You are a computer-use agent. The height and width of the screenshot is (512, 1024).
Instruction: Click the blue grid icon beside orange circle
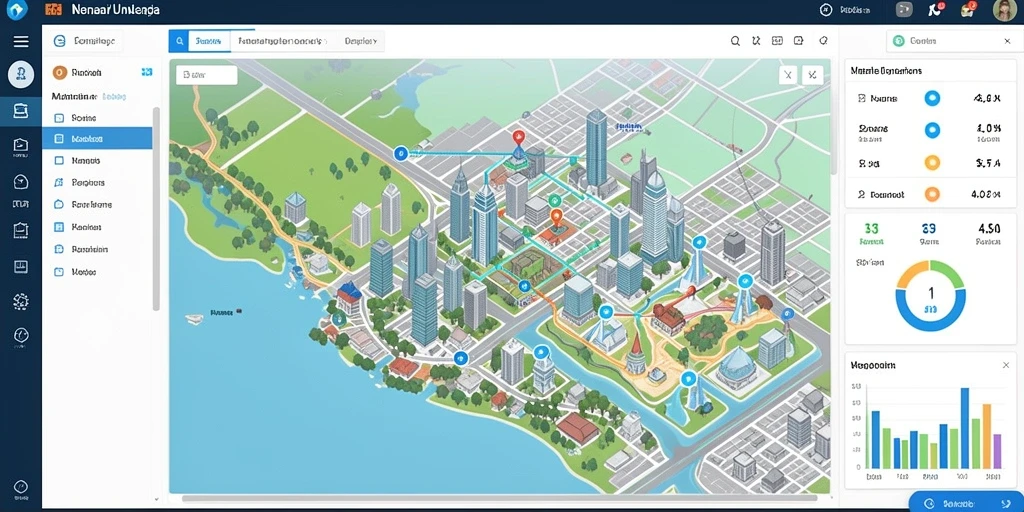coord(146,72)
